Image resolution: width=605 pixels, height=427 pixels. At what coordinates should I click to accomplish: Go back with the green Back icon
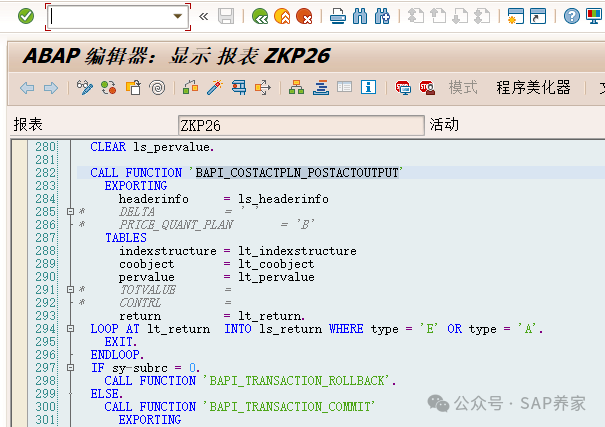point(260,16)
